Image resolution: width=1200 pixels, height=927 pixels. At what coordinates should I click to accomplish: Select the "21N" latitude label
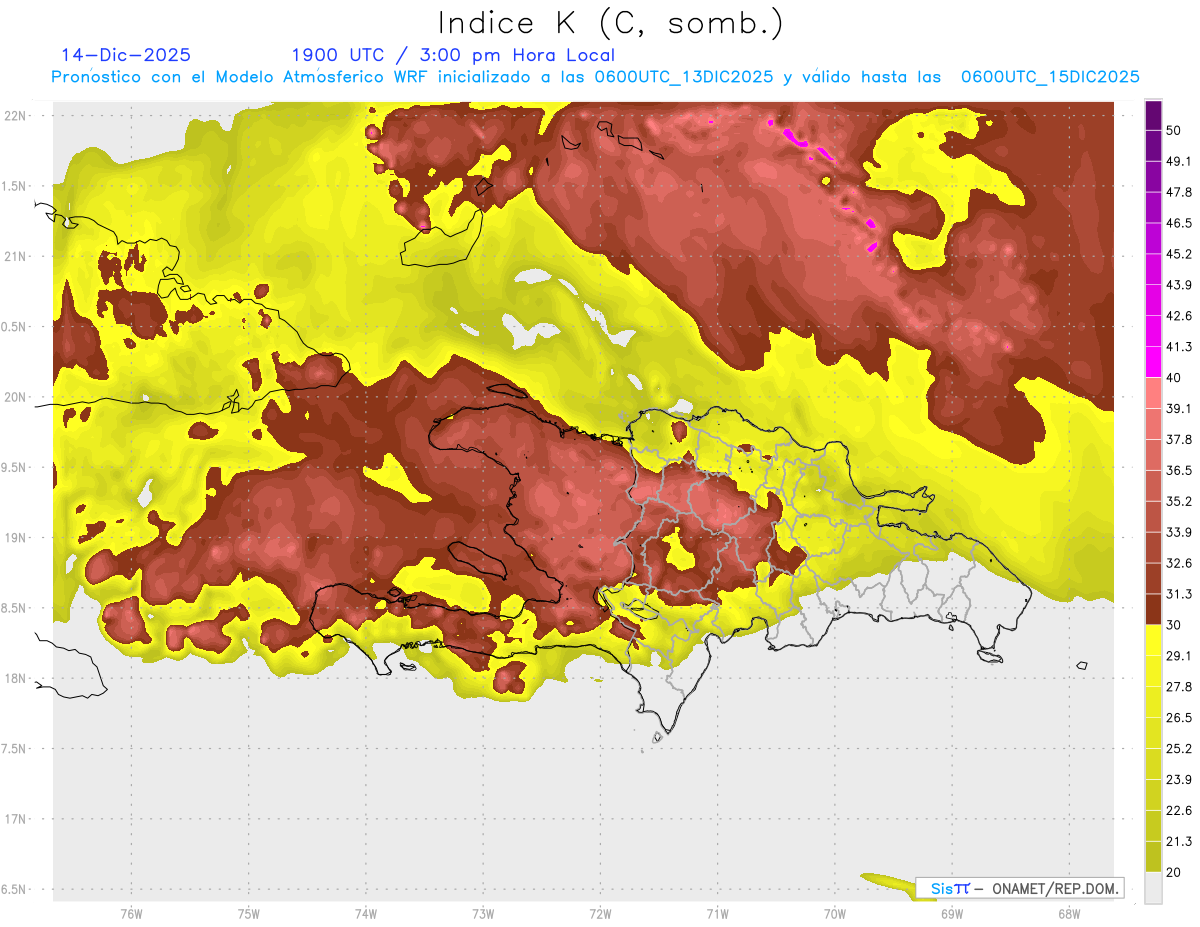point(17,256)
